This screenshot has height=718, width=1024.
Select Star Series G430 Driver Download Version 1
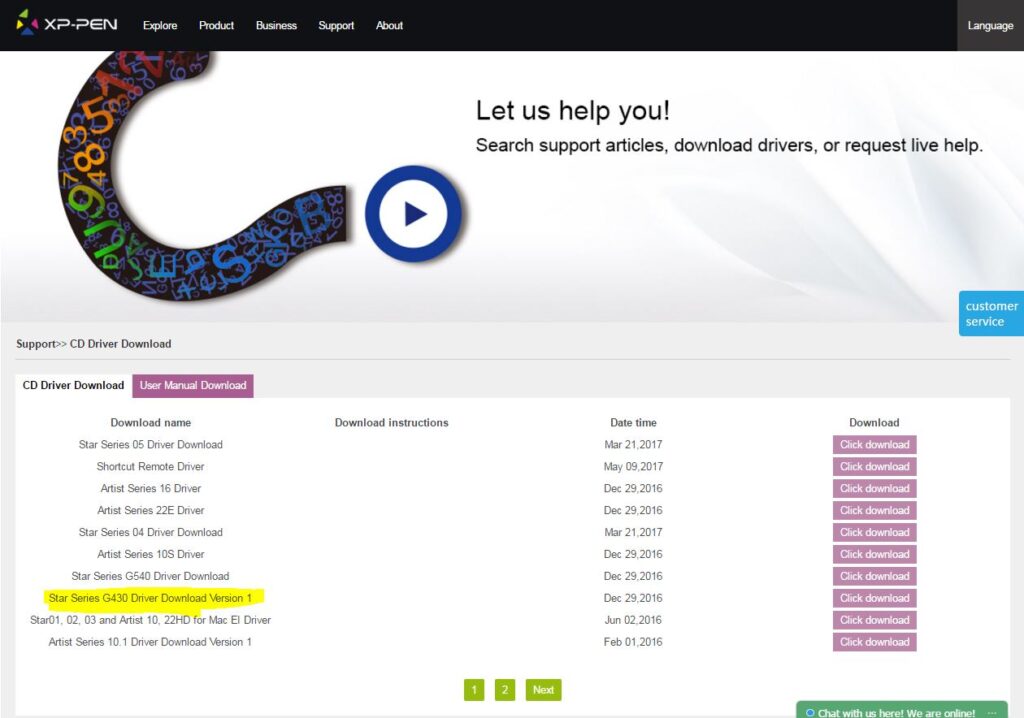point(150,598)
